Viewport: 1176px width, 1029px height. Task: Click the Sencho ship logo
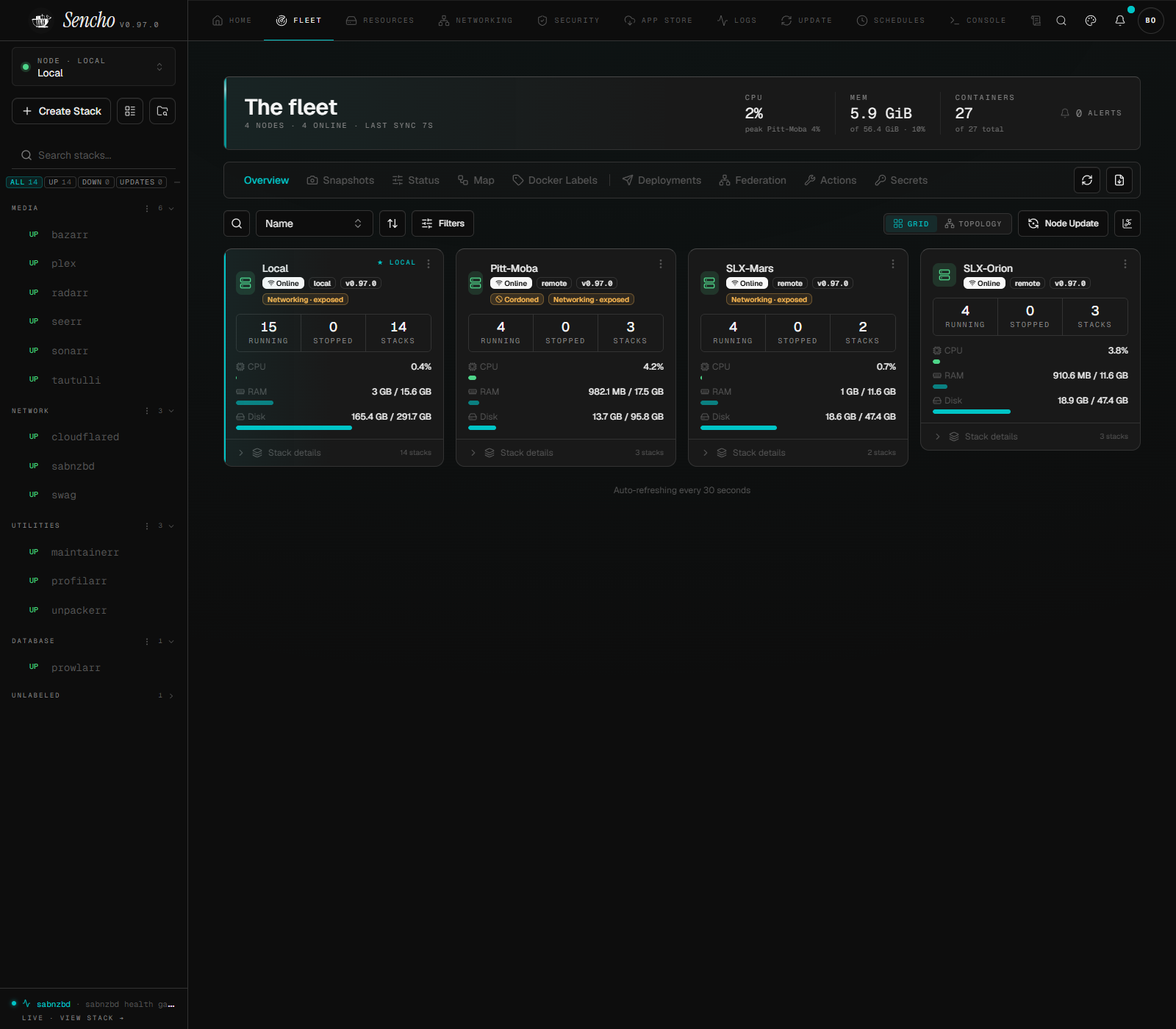tap(42, 21)
